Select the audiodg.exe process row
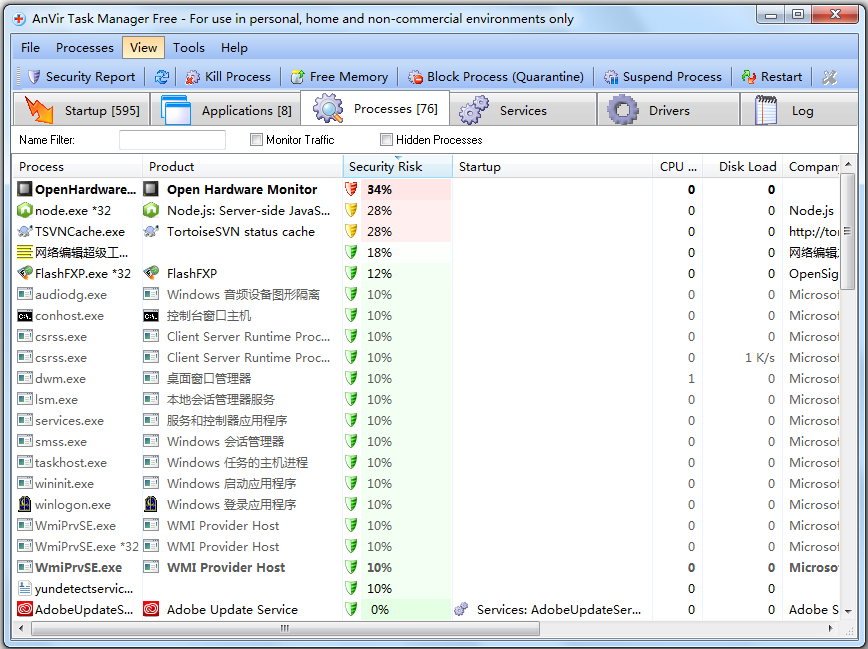 pyautogui.click(x=426, y=295)
